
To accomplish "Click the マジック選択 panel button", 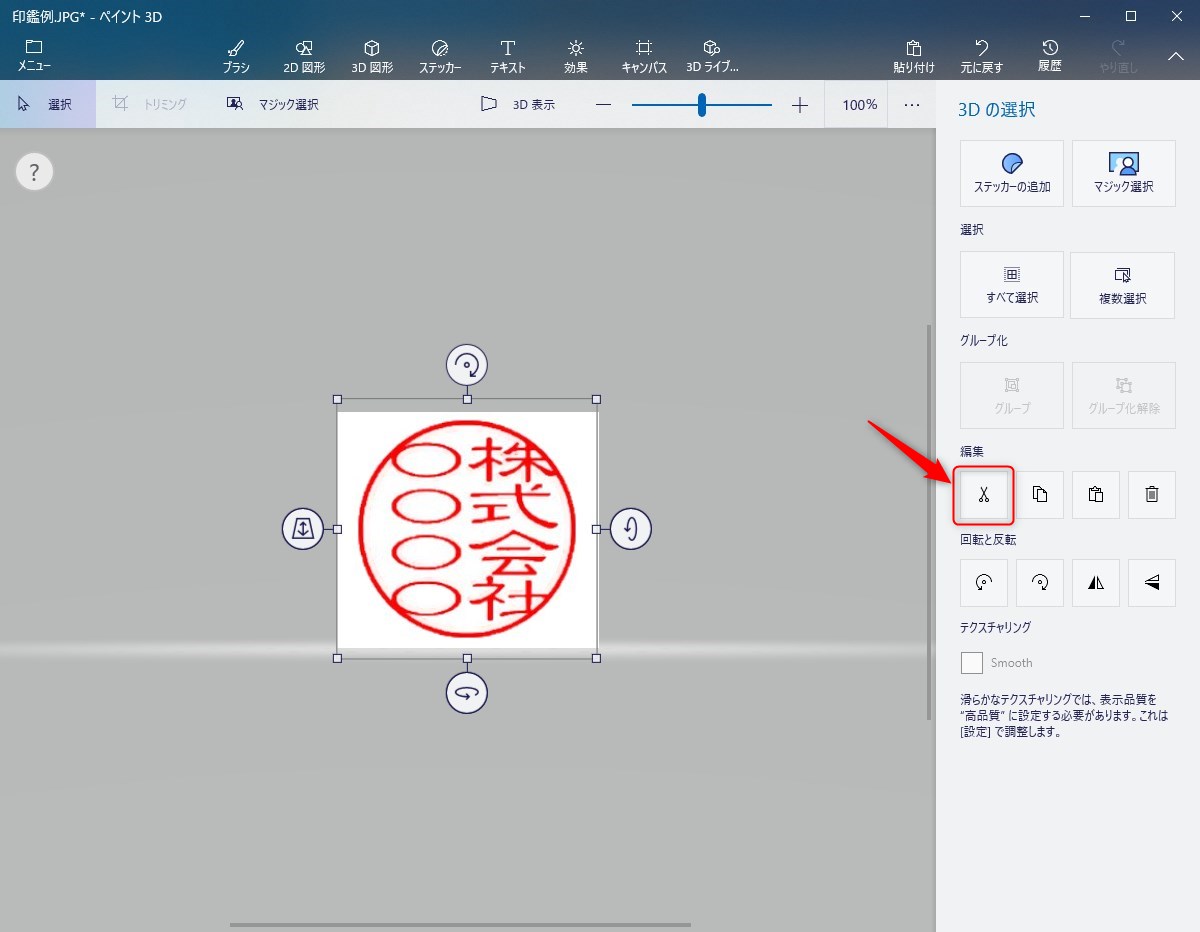I will tap(1124, 173).
